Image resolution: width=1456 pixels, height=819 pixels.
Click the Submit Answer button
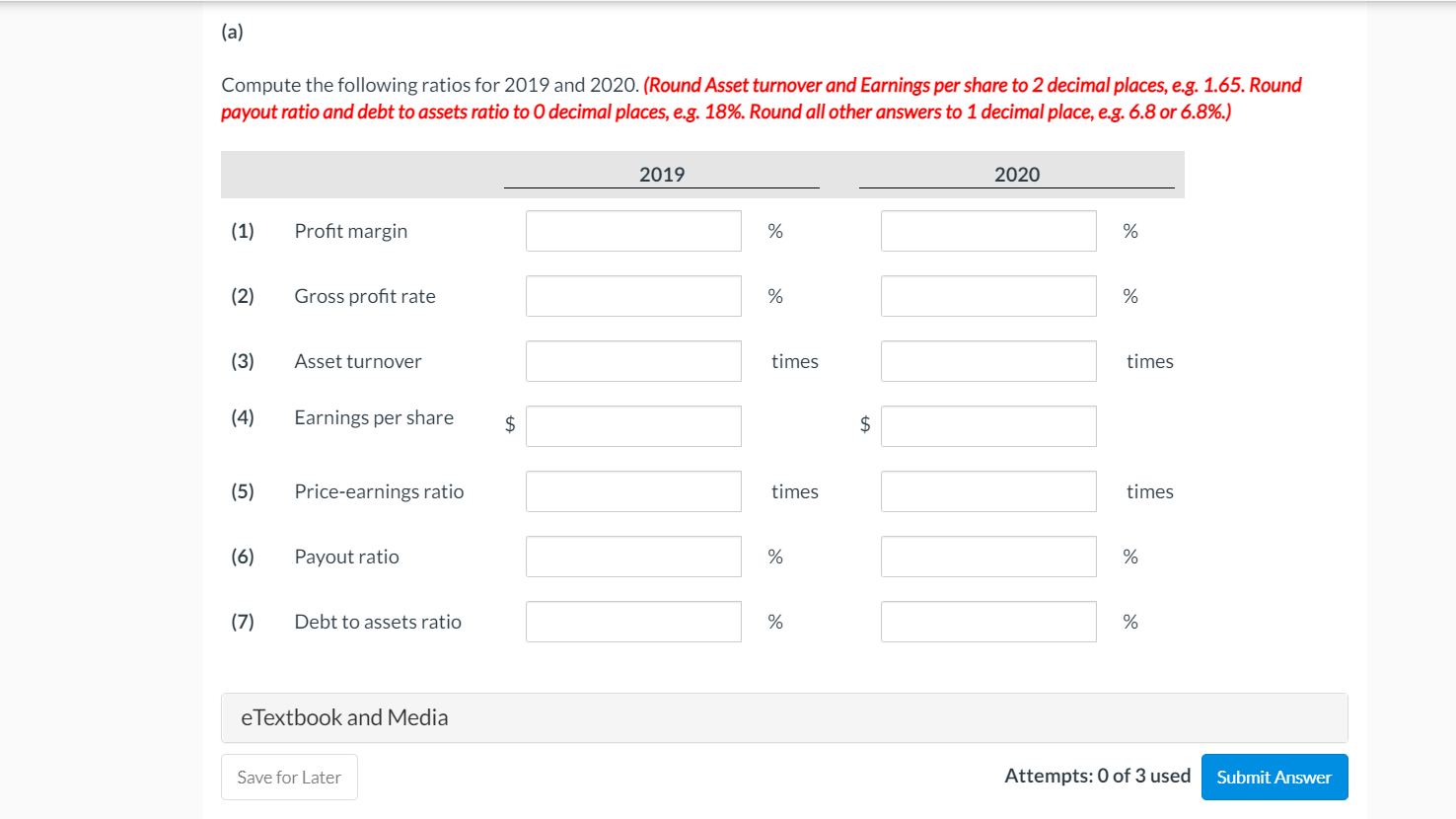pos(1274,777)
